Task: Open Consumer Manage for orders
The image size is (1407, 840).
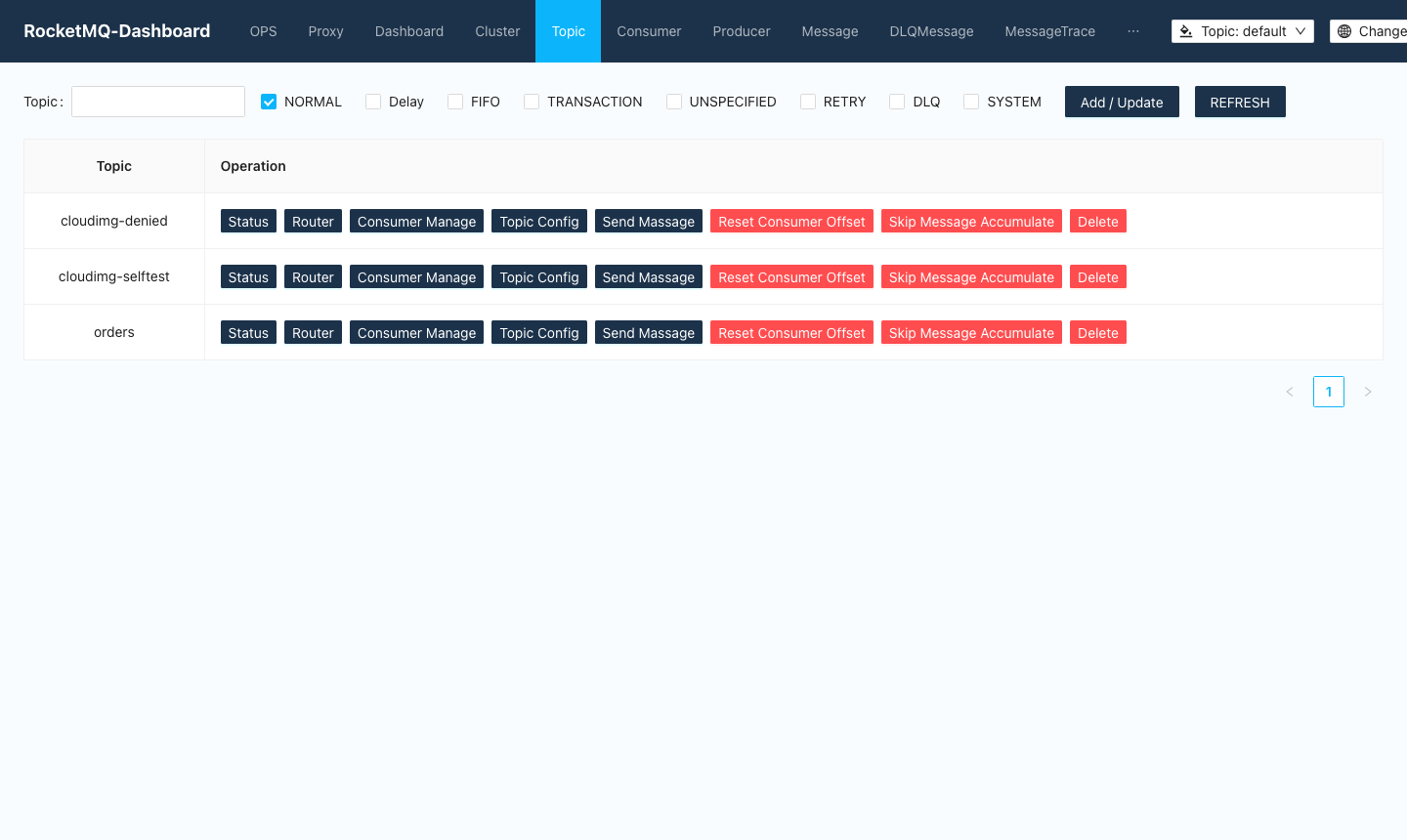Action: (416, 333)
